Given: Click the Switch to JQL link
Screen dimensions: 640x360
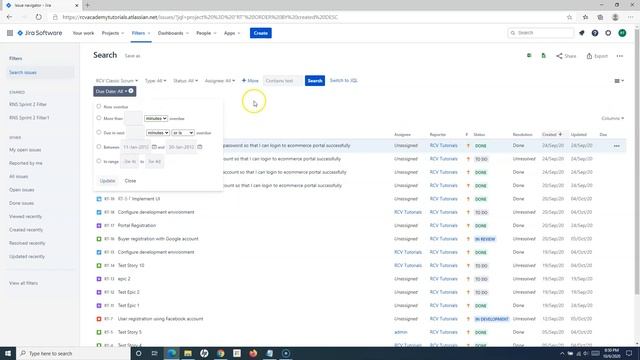Looking at the screenshot, I should (x=344, y=80).
